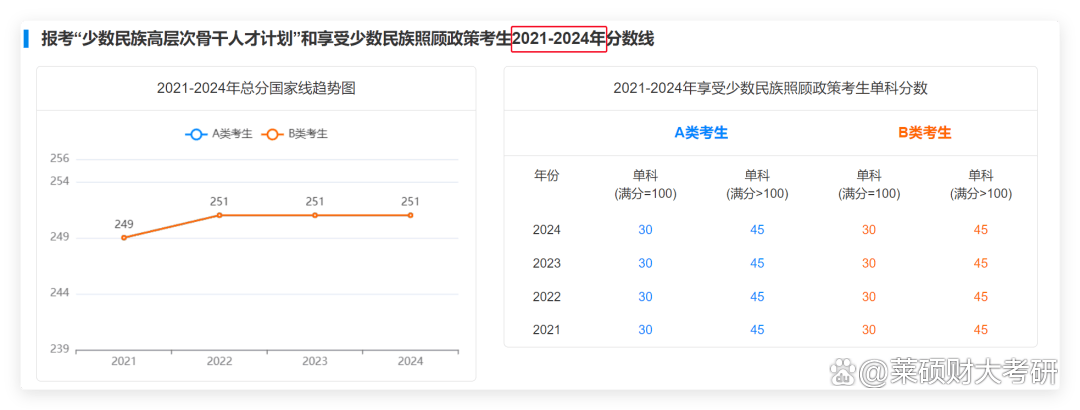Image resolution: width=1080 pixels, height=410 pixels.
Task: Click 2024 on the chart x-axis
Action: coord(411,361)
